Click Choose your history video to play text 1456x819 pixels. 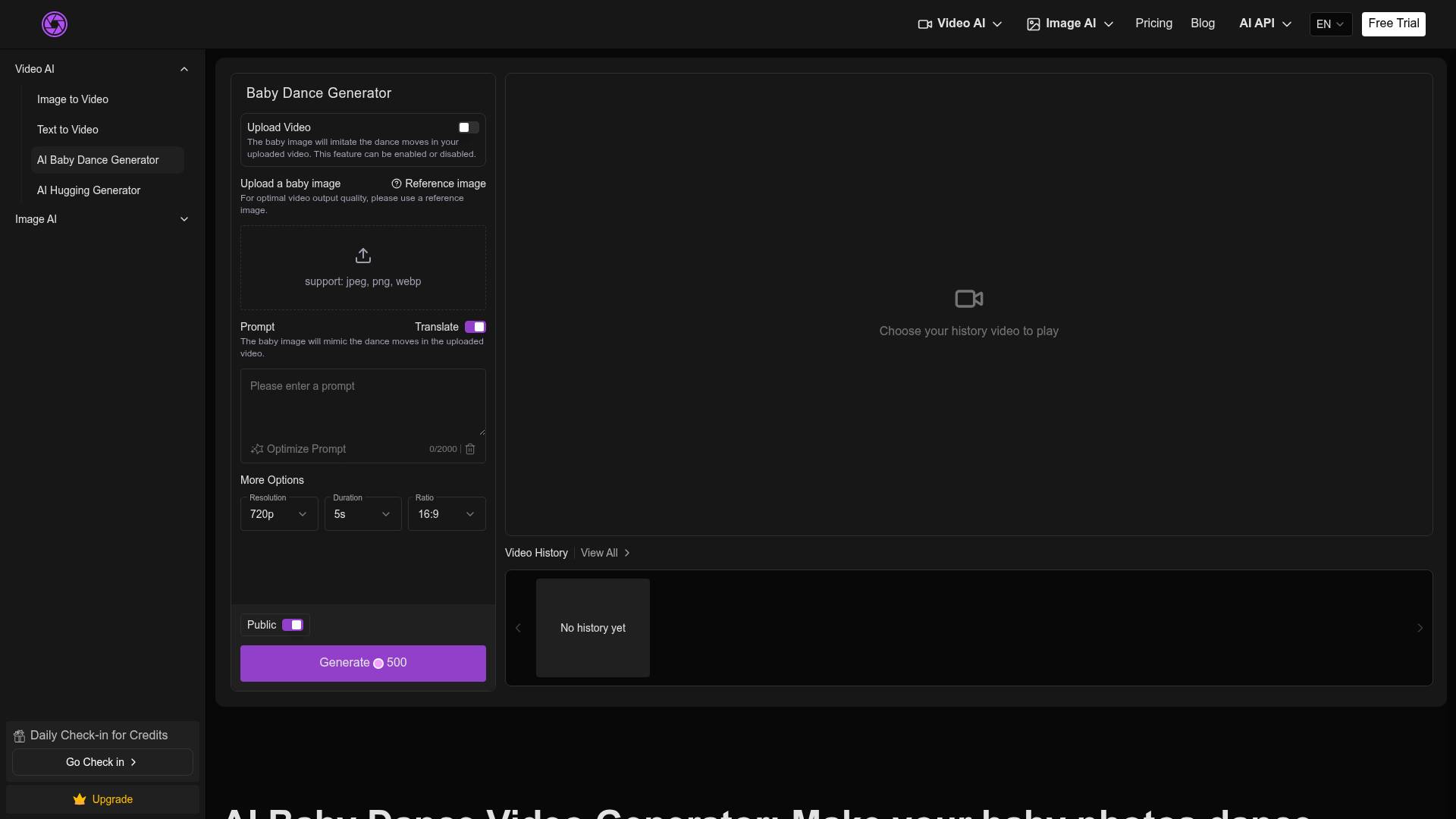coord(969,331)
